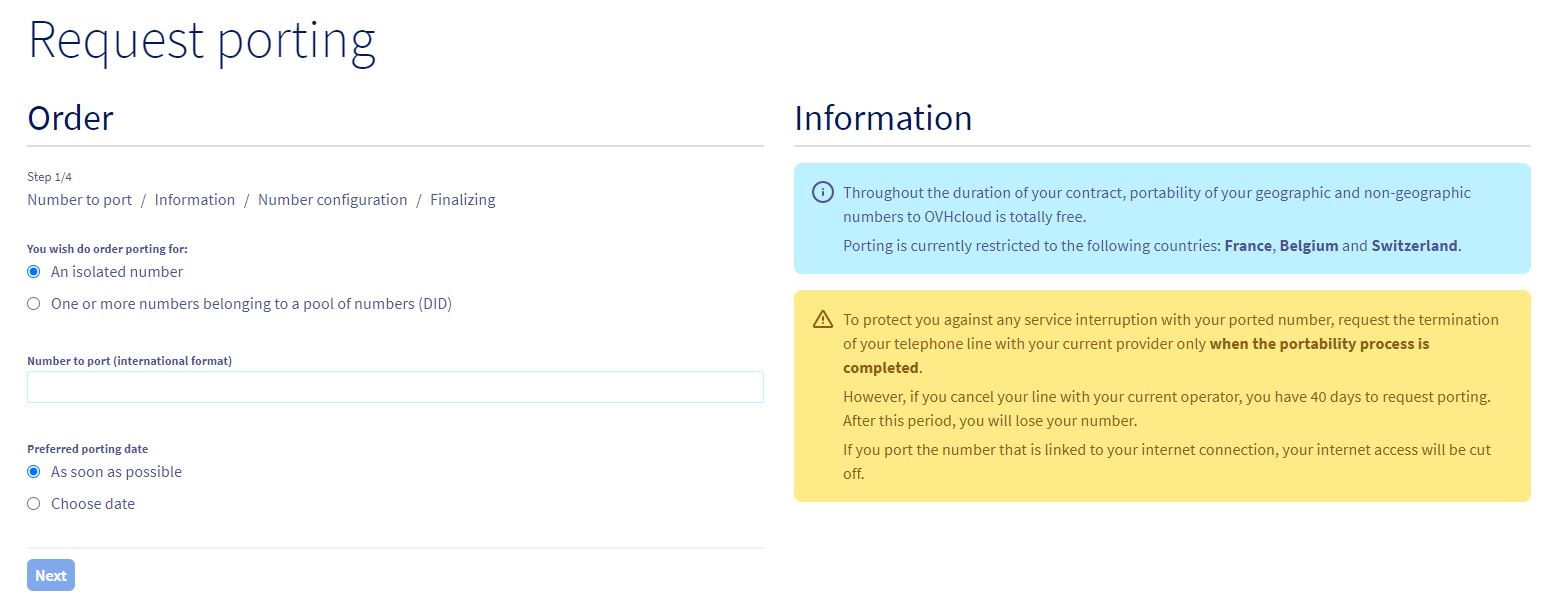Screen dimensions: 1543x605
Task: Go to the 'Information' step in breadcrumb
Action: pyautogui.click(x=195, y=200)
